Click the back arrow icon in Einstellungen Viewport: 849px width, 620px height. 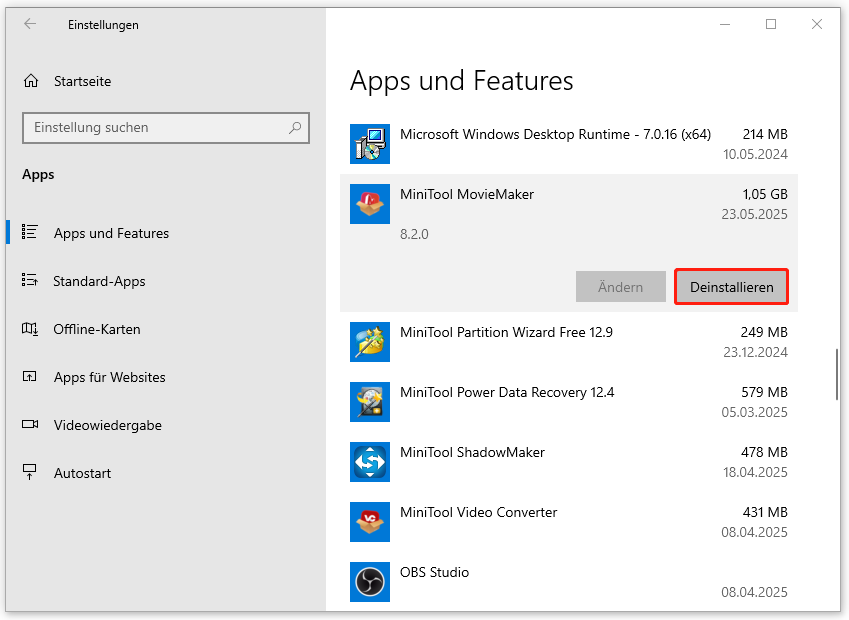[x=30, y=24]
